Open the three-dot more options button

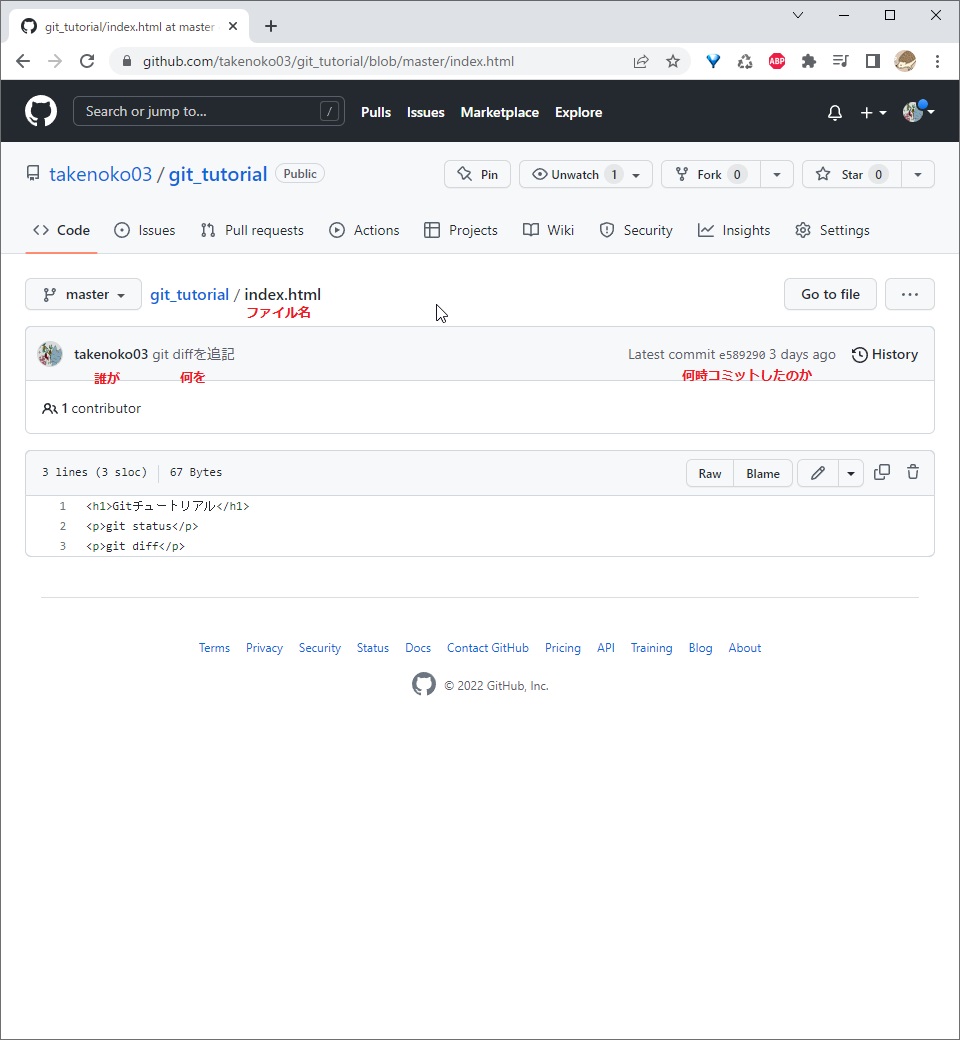[910, 294]
